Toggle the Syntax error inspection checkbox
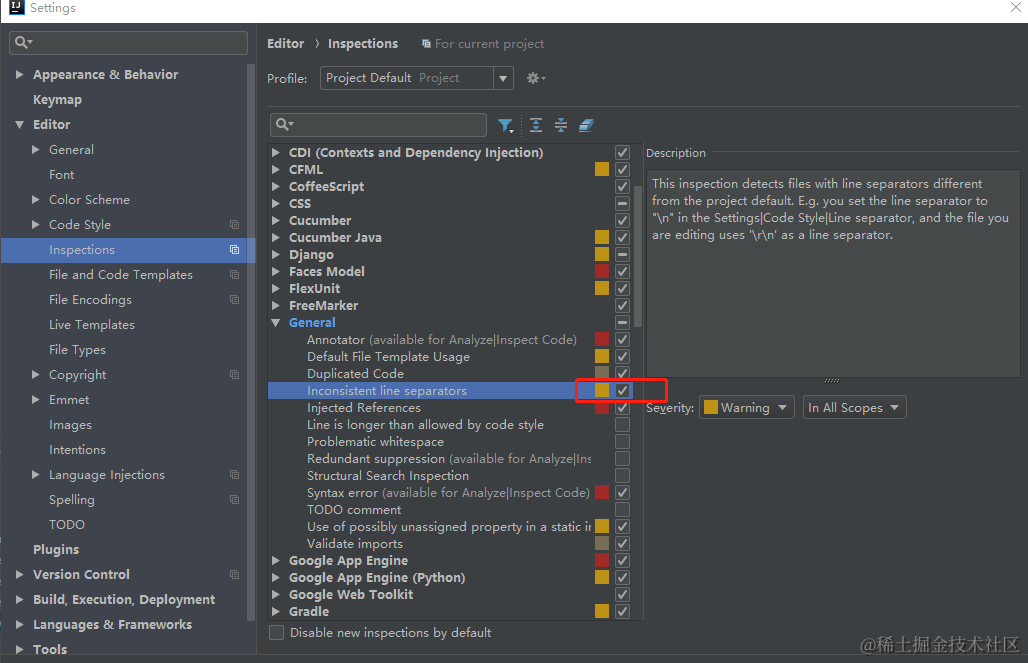1028x663 pixels. pyautogui.click(x=622, y=492)
